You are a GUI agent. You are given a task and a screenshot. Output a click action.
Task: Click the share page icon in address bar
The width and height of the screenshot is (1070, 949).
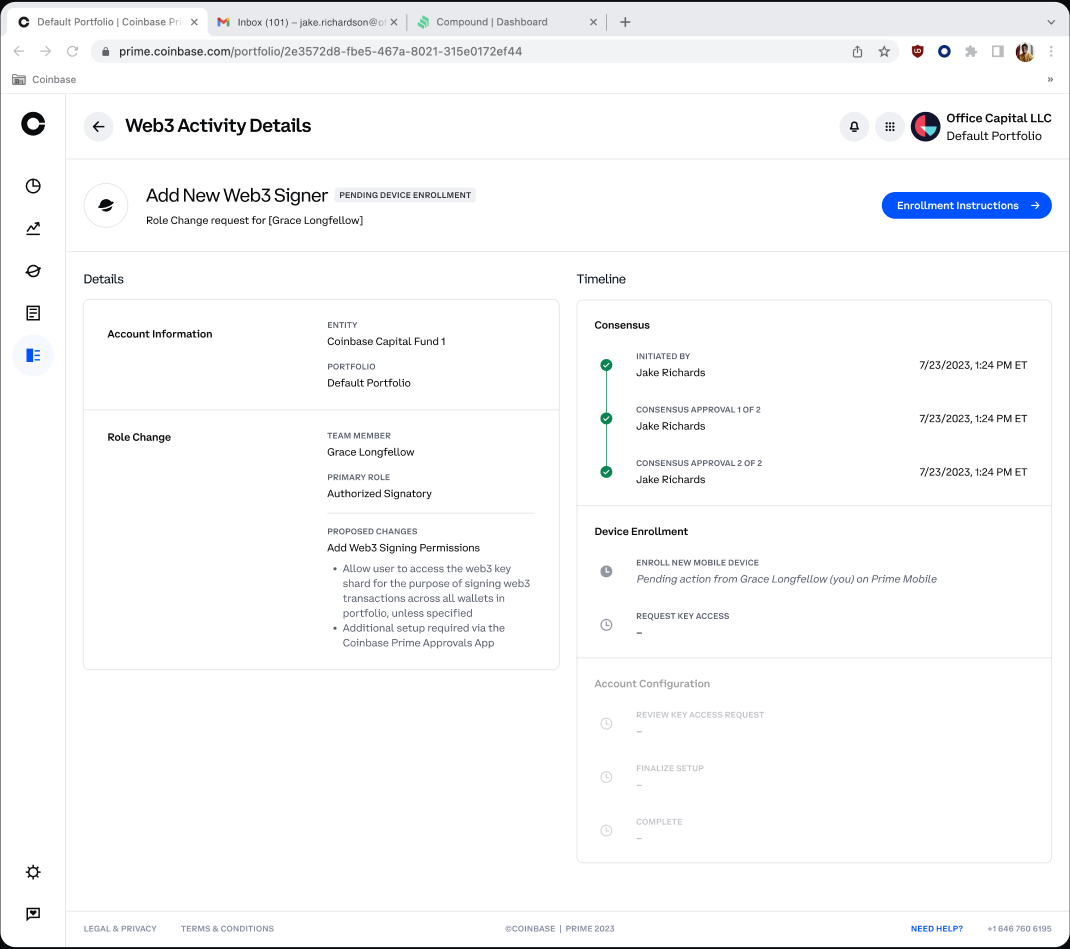click(x=857, y=51)
